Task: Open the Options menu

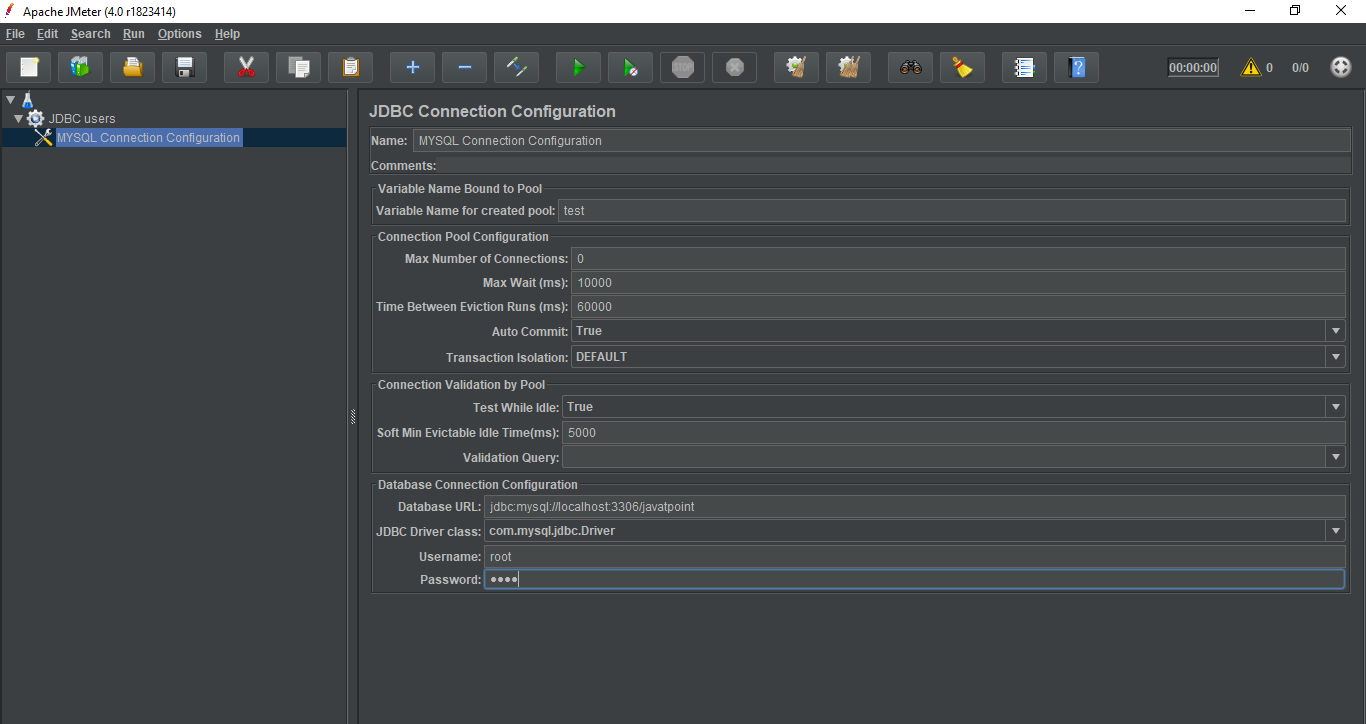Action: coord(179,34)
